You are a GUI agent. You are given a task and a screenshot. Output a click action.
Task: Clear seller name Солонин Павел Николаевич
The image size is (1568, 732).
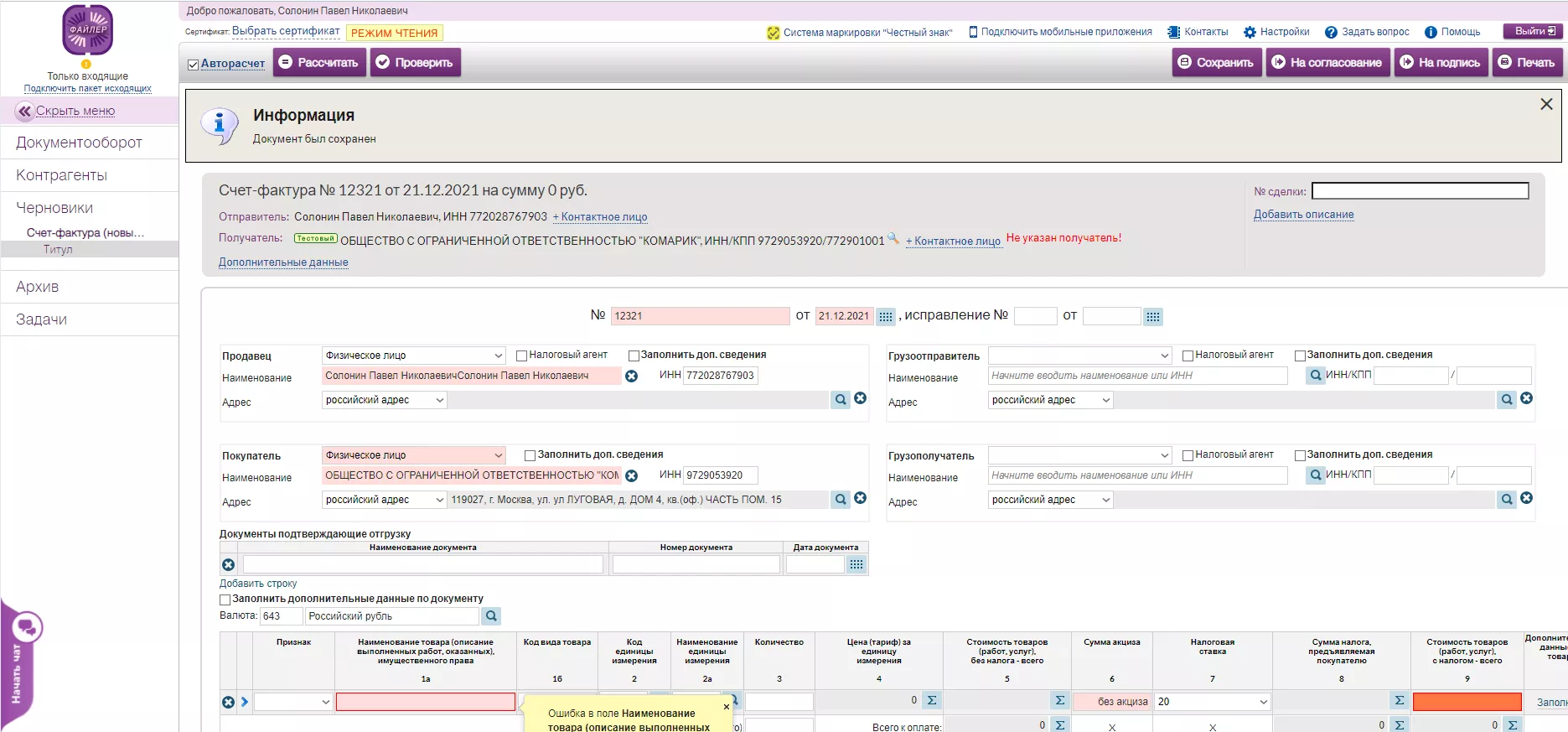point(632,376)
